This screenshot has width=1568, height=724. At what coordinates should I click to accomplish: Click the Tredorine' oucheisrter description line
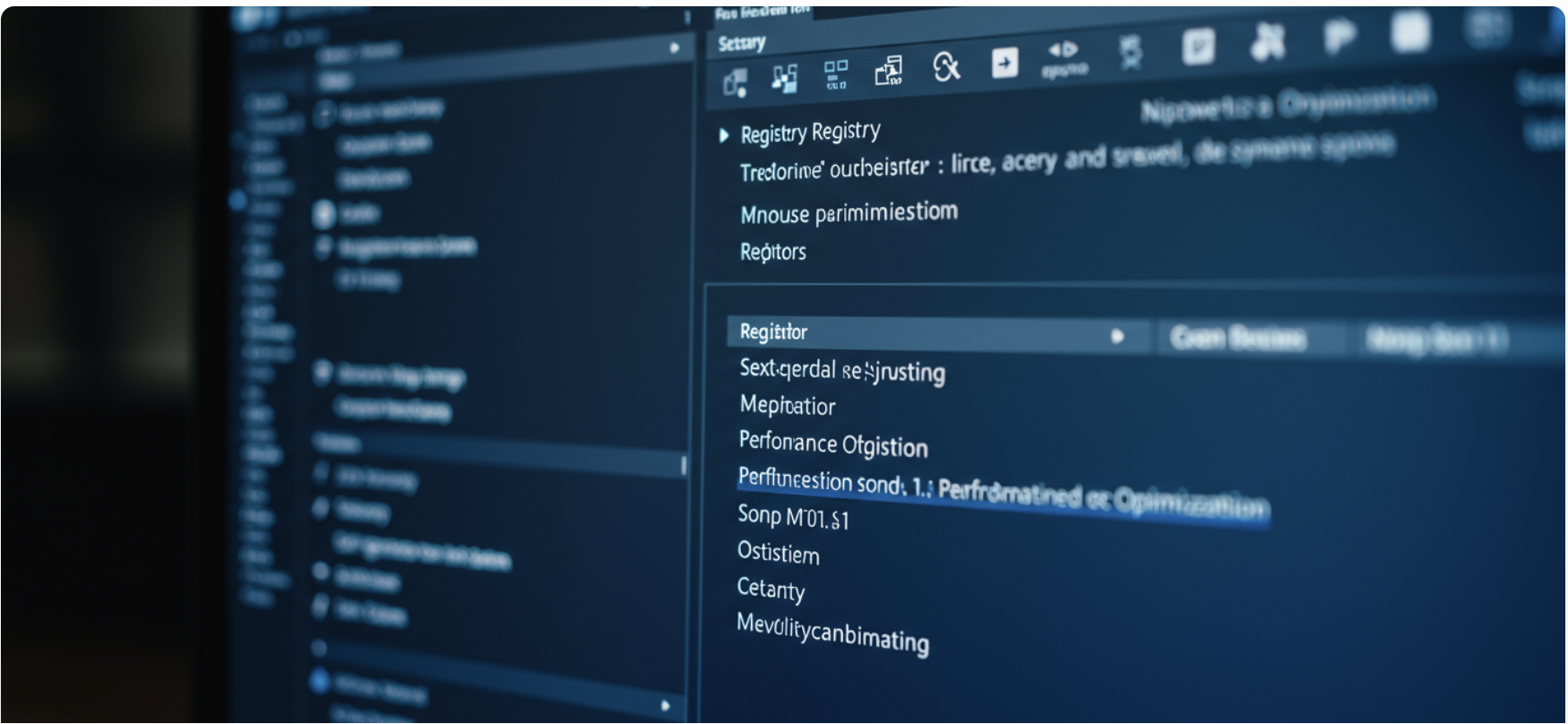1066,159
